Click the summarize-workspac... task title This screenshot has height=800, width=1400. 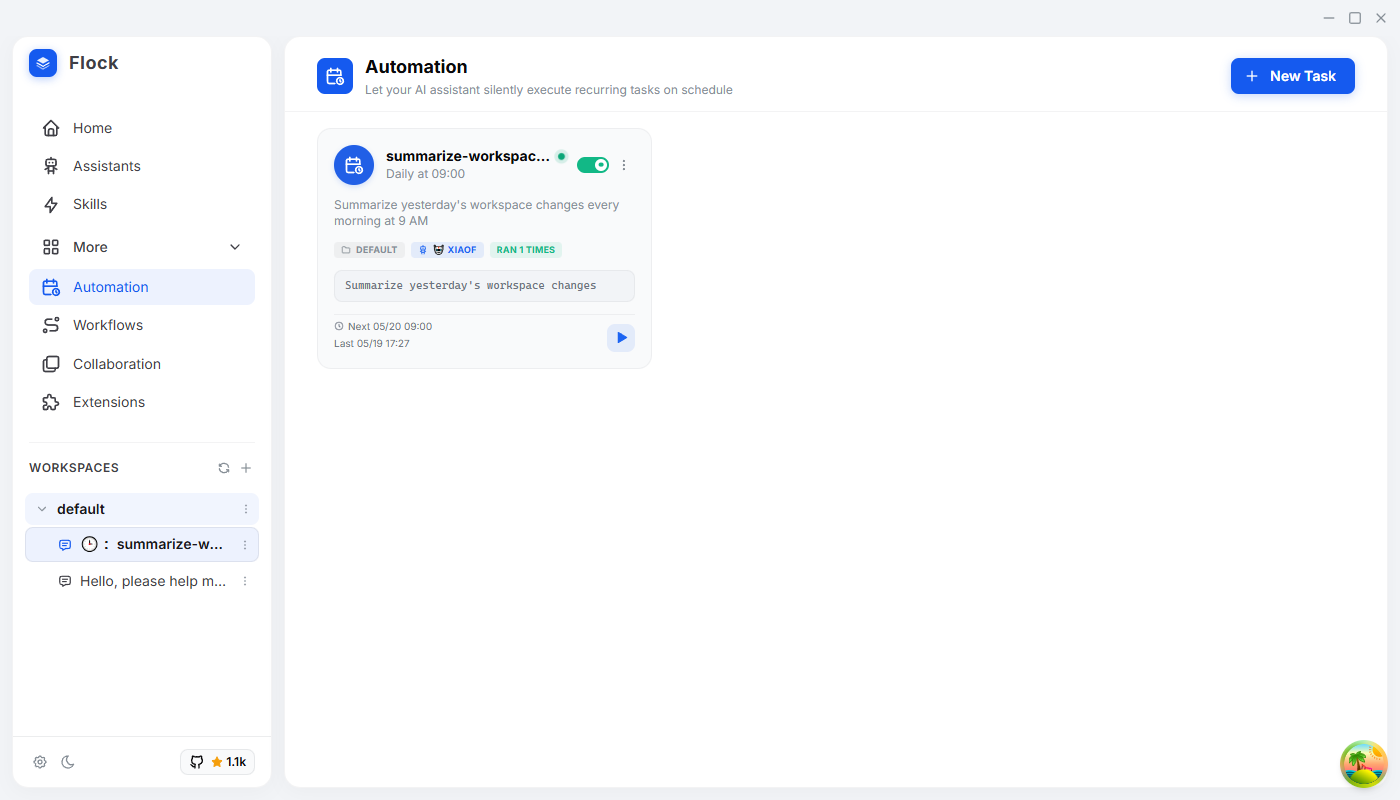pyautogui.click(x=468, y=156)
